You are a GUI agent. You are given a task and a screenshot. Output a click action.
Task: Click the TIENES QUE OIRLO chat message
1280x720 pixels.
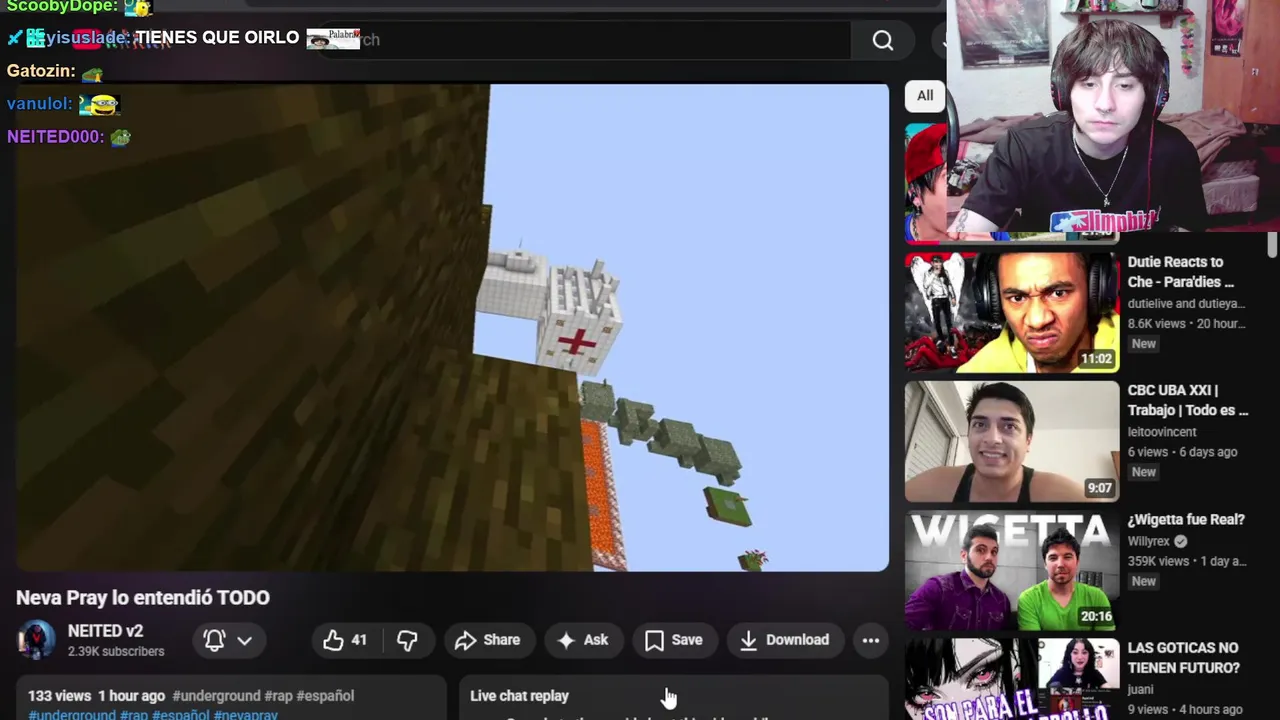point(183,38)
